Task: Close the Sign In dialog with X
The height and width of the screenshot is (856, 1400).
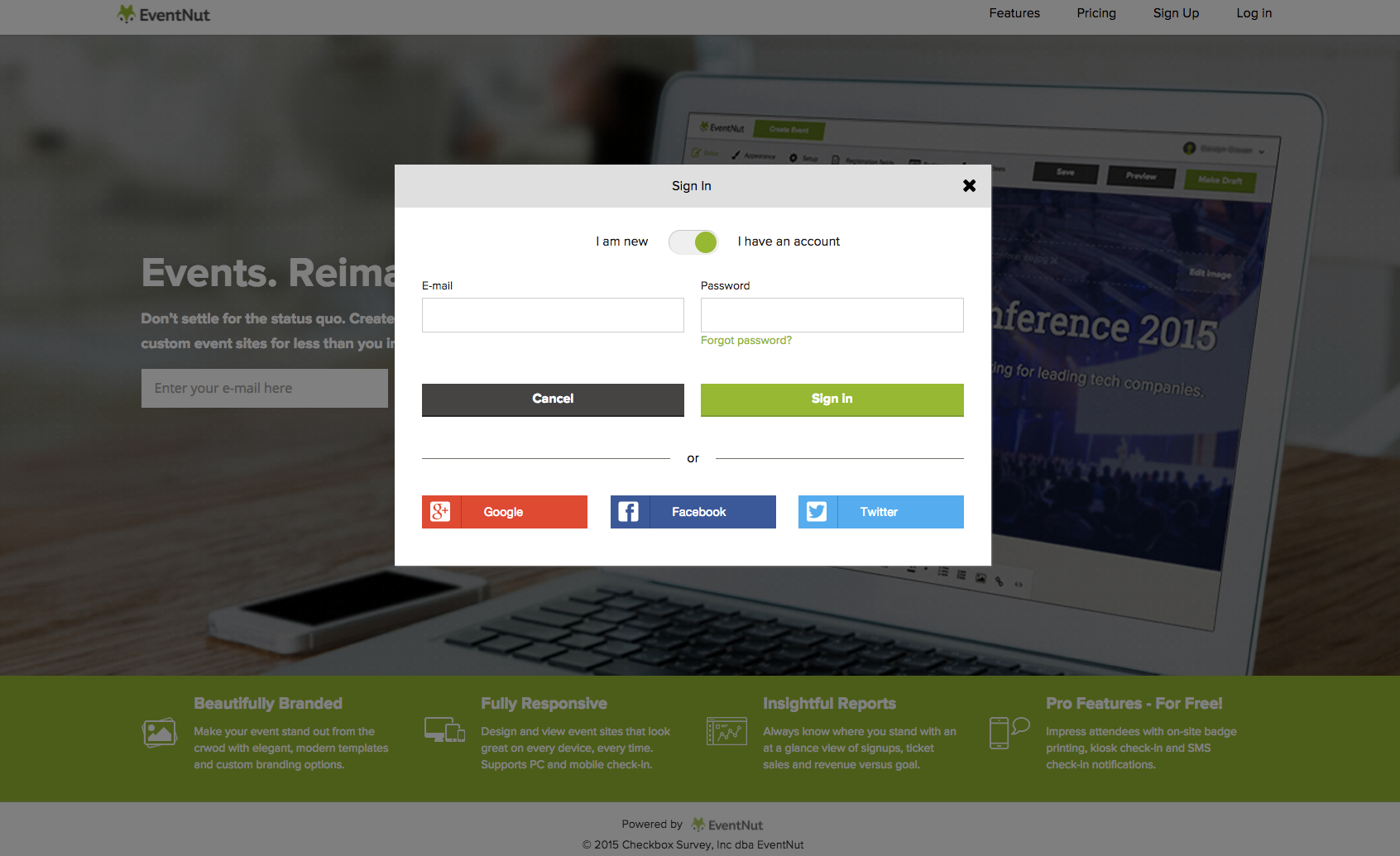Action: 969,186
